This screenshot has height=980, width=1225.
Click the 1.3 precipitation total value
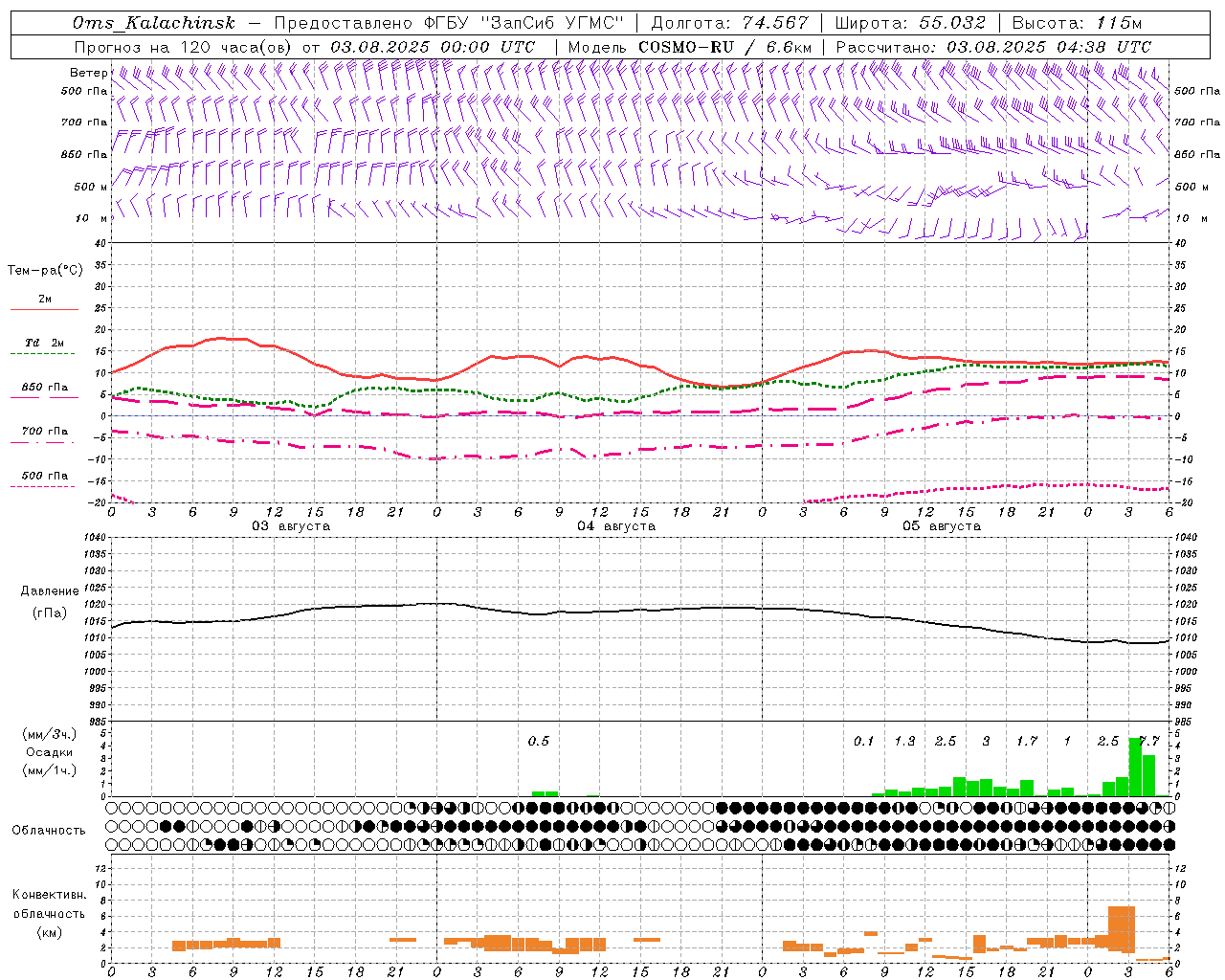(904, 741)
